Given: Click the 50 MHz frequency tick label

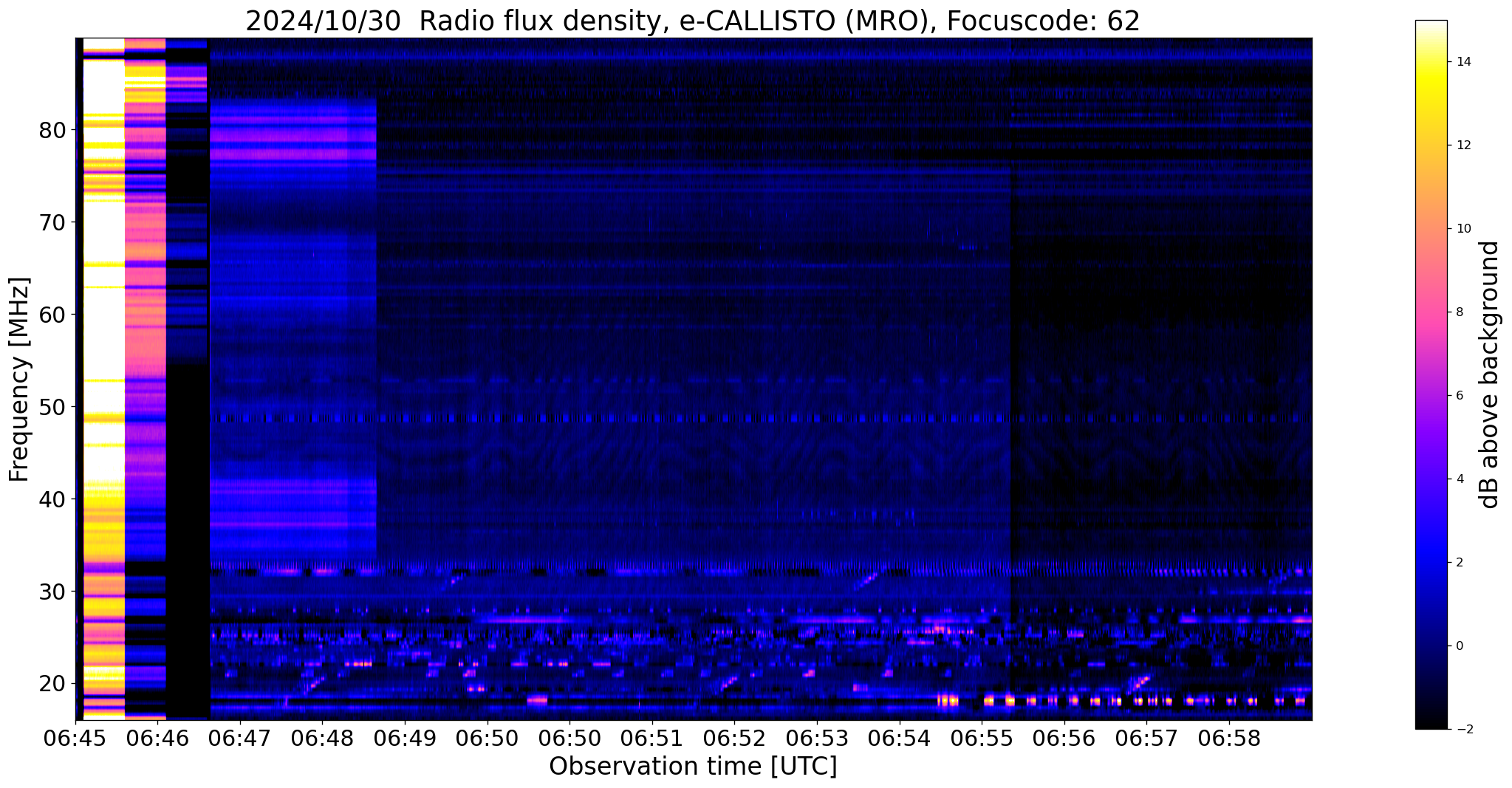Looking at the screenshot, I should [x=52, y=407].
